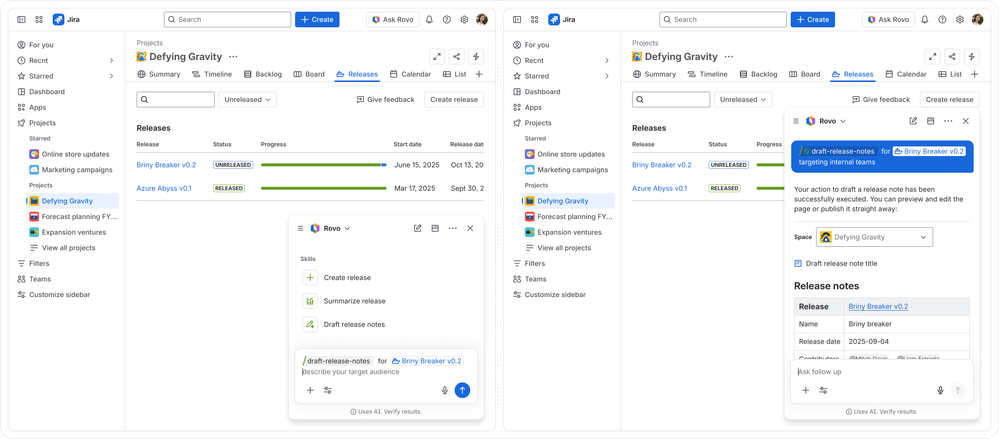999x439 pixels.
Task: Switch to List tab in left screenshot
Action: point(454,75)
